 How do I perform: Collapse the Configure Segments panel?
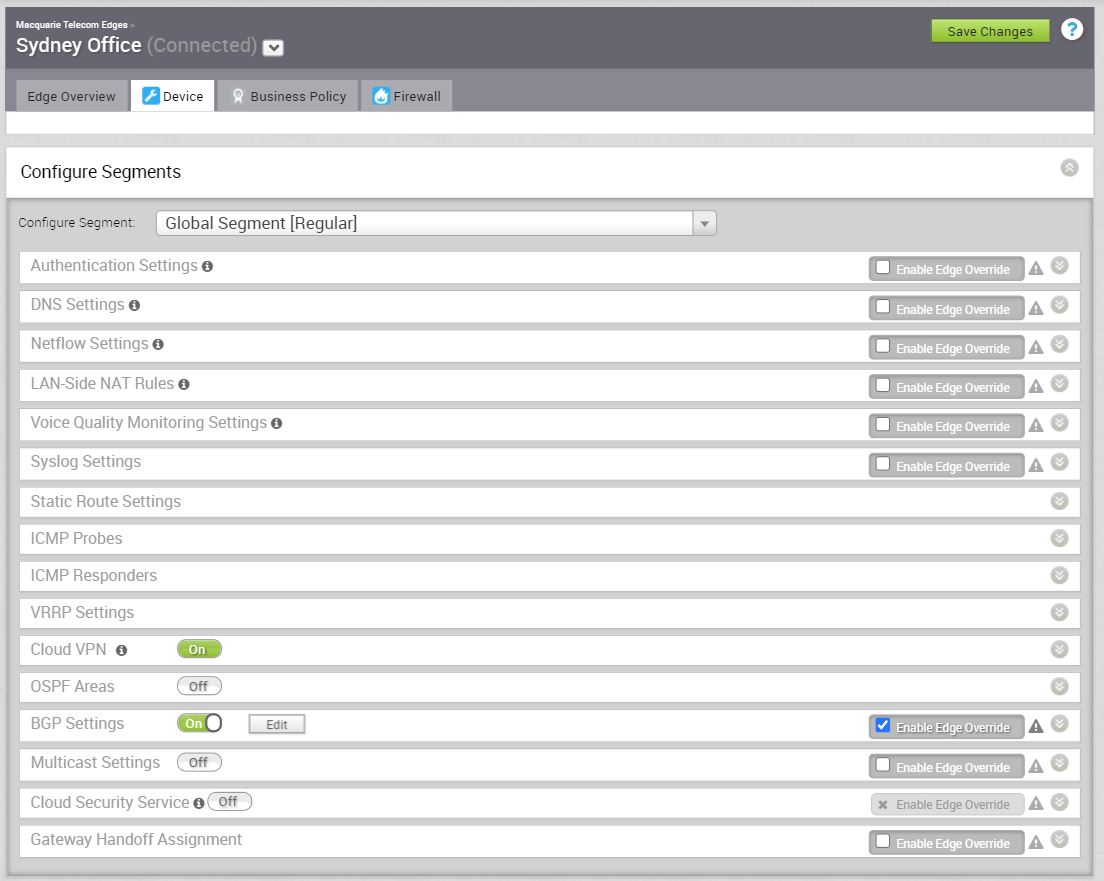[1069, 168]
